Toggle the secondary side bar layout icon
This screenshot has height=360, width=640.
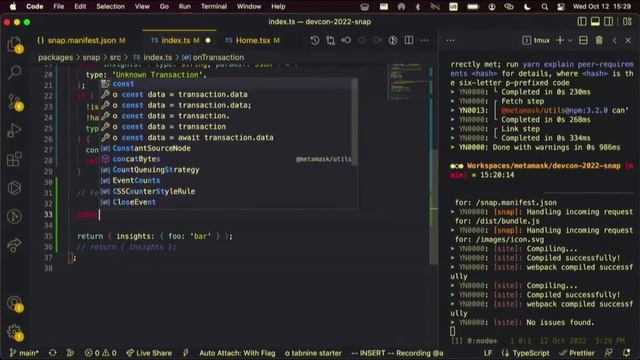[x=608, y=22]
